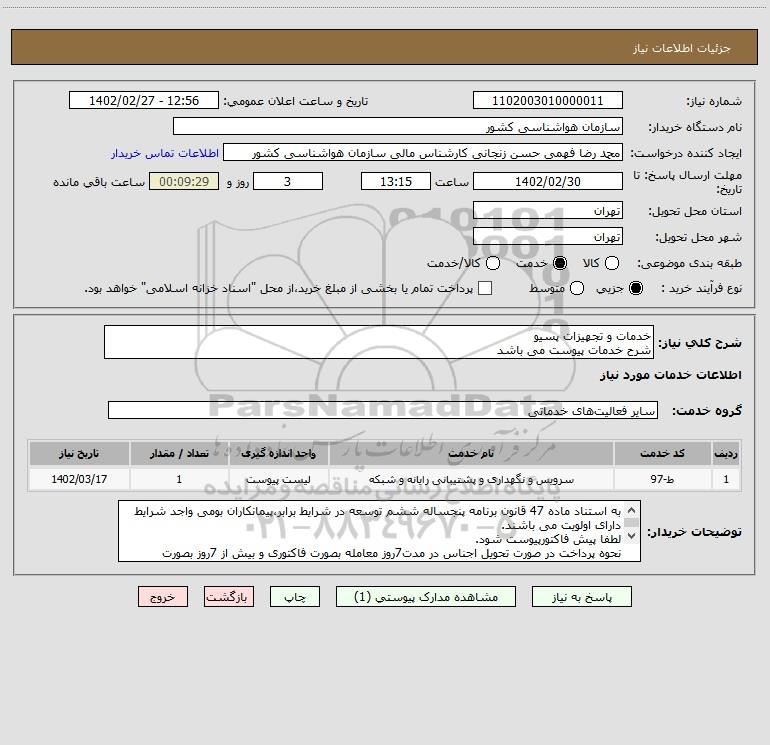770x745 pixels.
Task: Toggle the اسناد خزانه اسلامی payment checkbox
Action: (x=485, y=288)
